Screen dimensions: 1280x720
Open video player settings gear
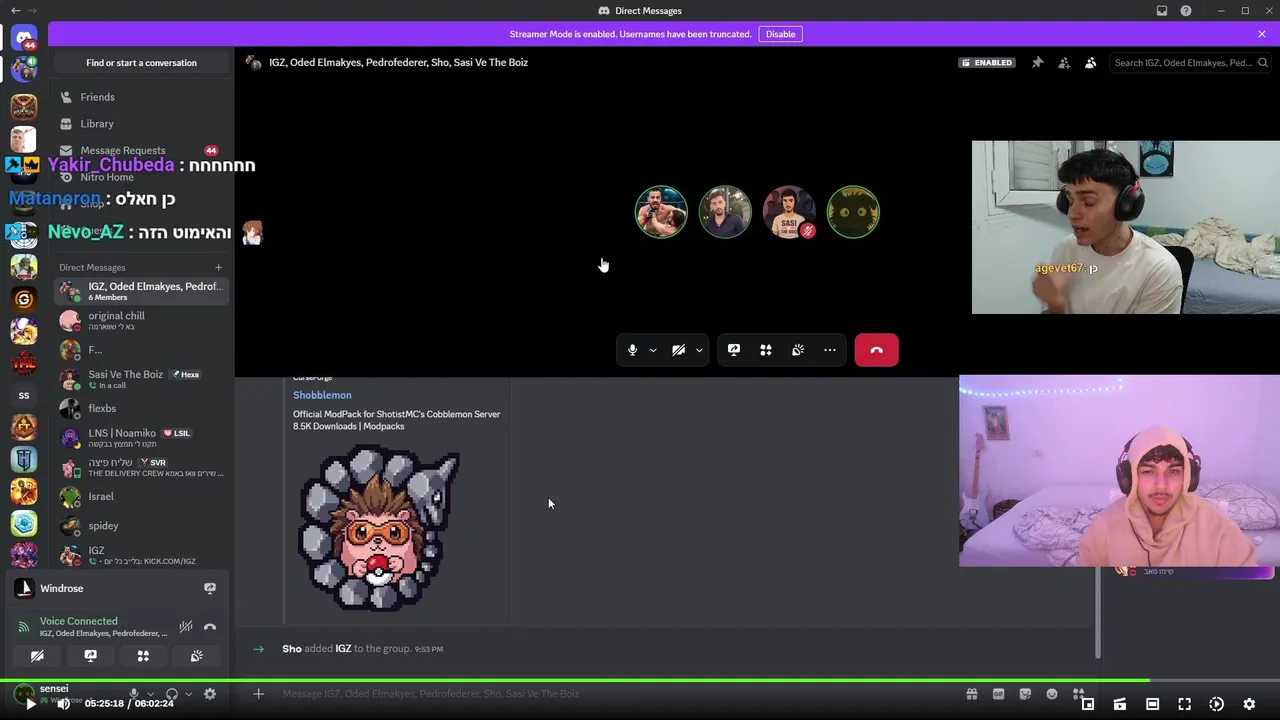1249,704
